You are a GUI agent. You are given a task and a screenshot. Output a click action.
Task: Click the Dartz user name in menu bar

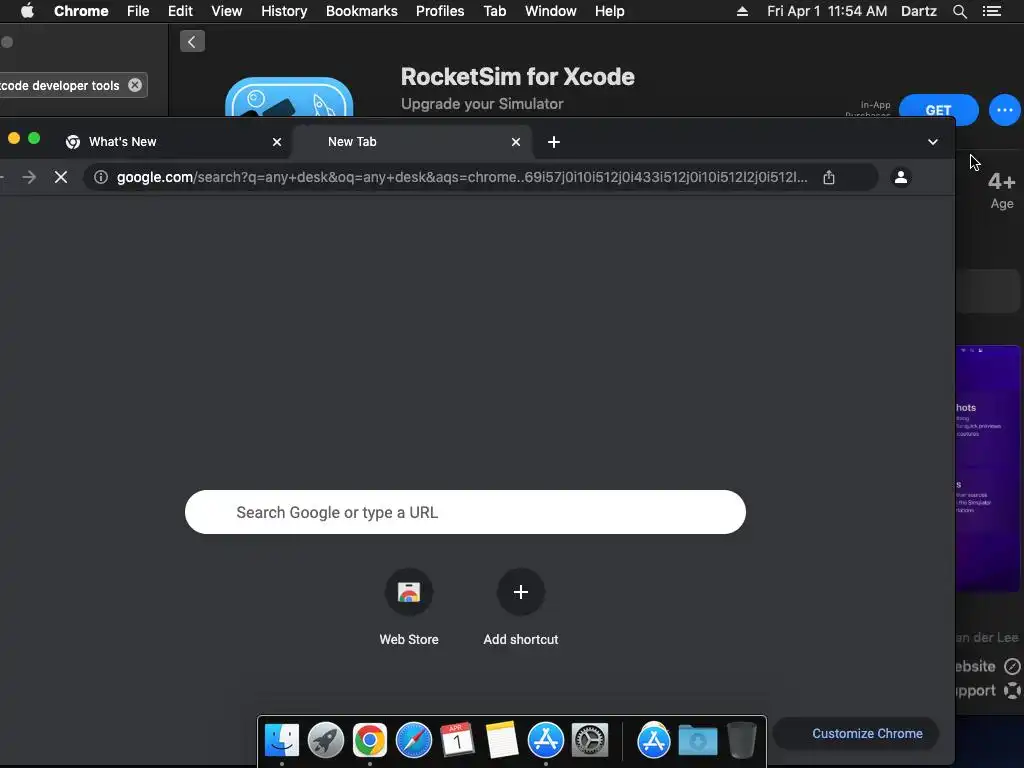(919, 11)
